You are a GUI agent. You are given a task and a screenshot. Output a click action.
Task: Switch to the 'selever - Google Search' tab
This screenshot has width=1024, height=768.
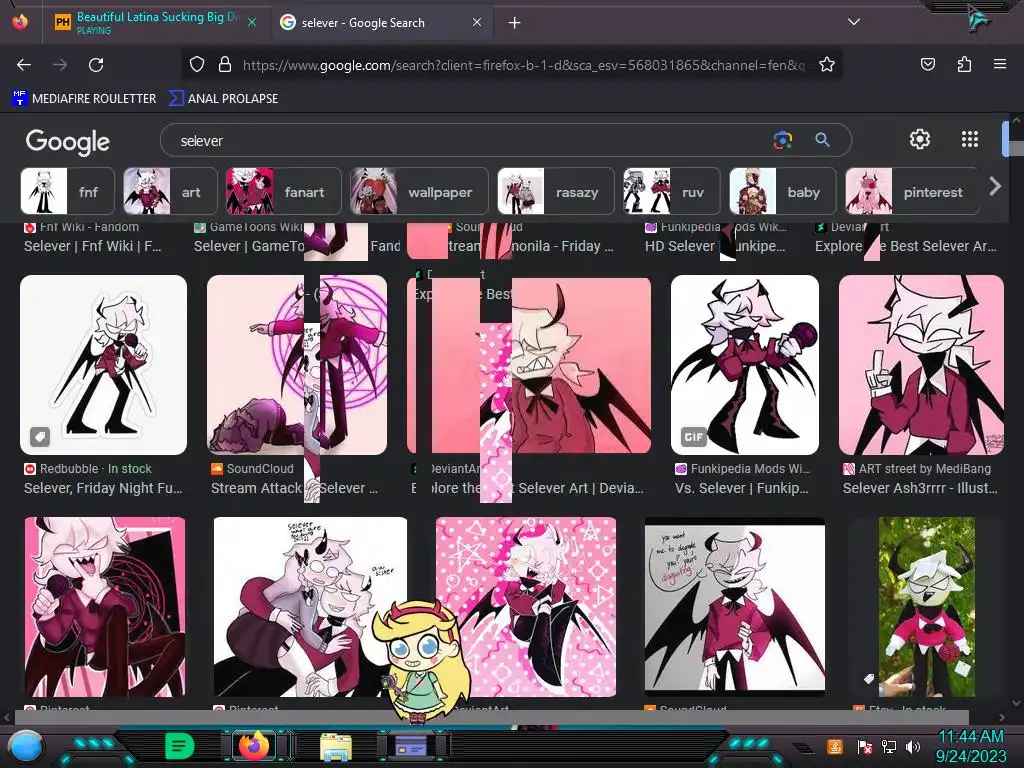tap(381, 23)
